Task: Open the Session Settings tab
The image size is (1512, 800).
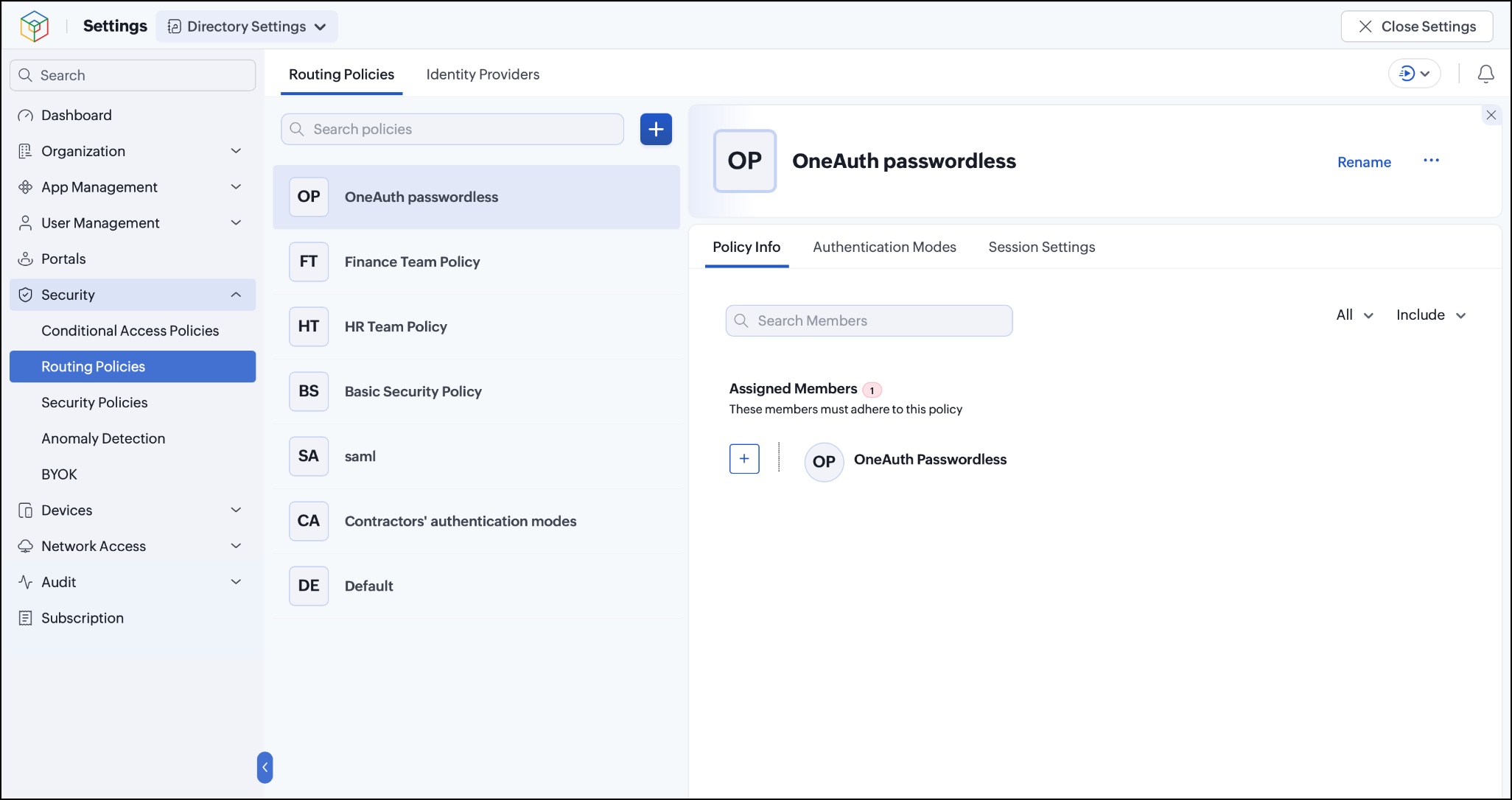Action: pyautogui.click(x=1042, y=248)
